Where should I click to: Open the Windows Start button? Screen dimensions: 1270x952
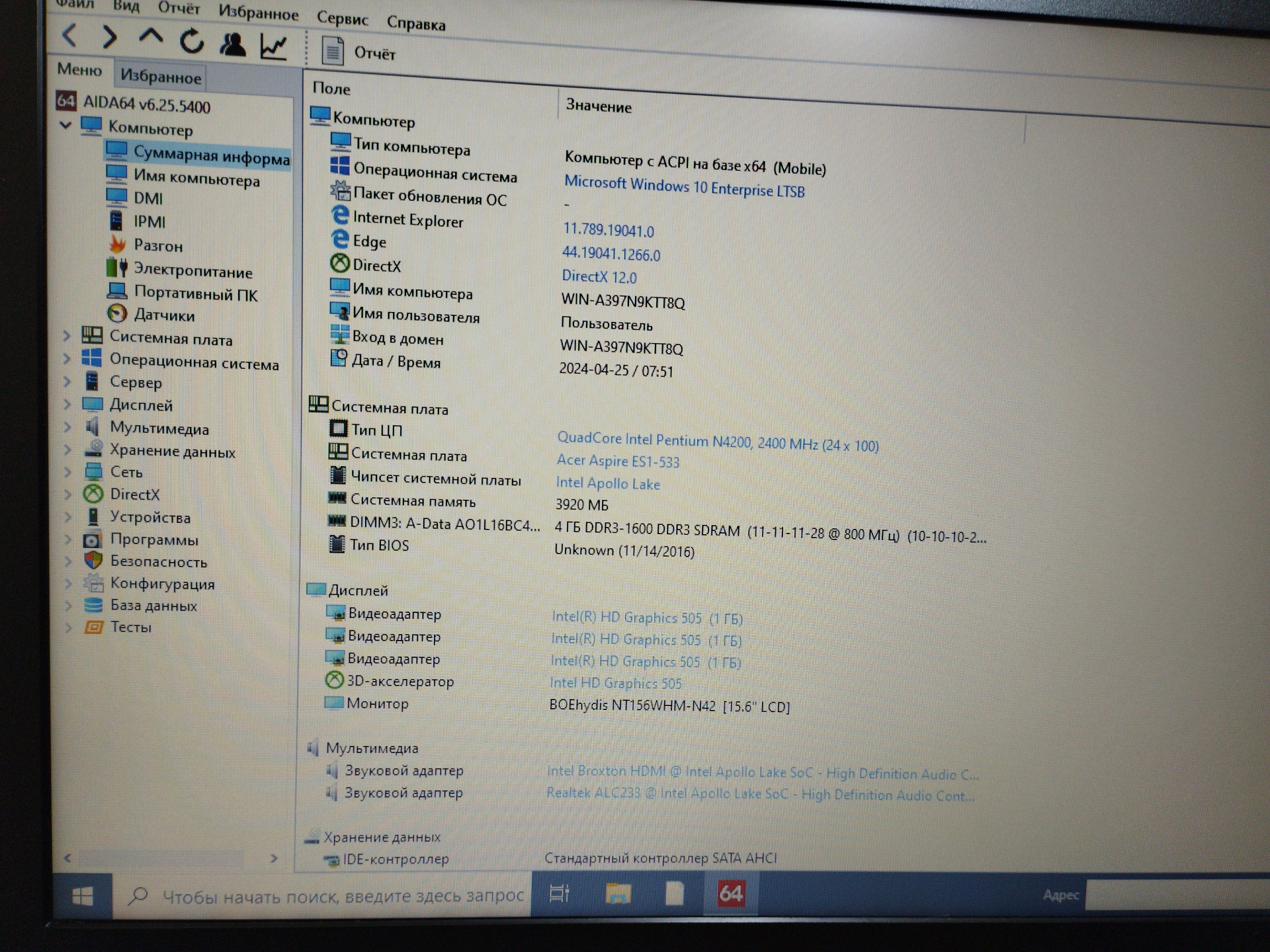tap(83, 896)
